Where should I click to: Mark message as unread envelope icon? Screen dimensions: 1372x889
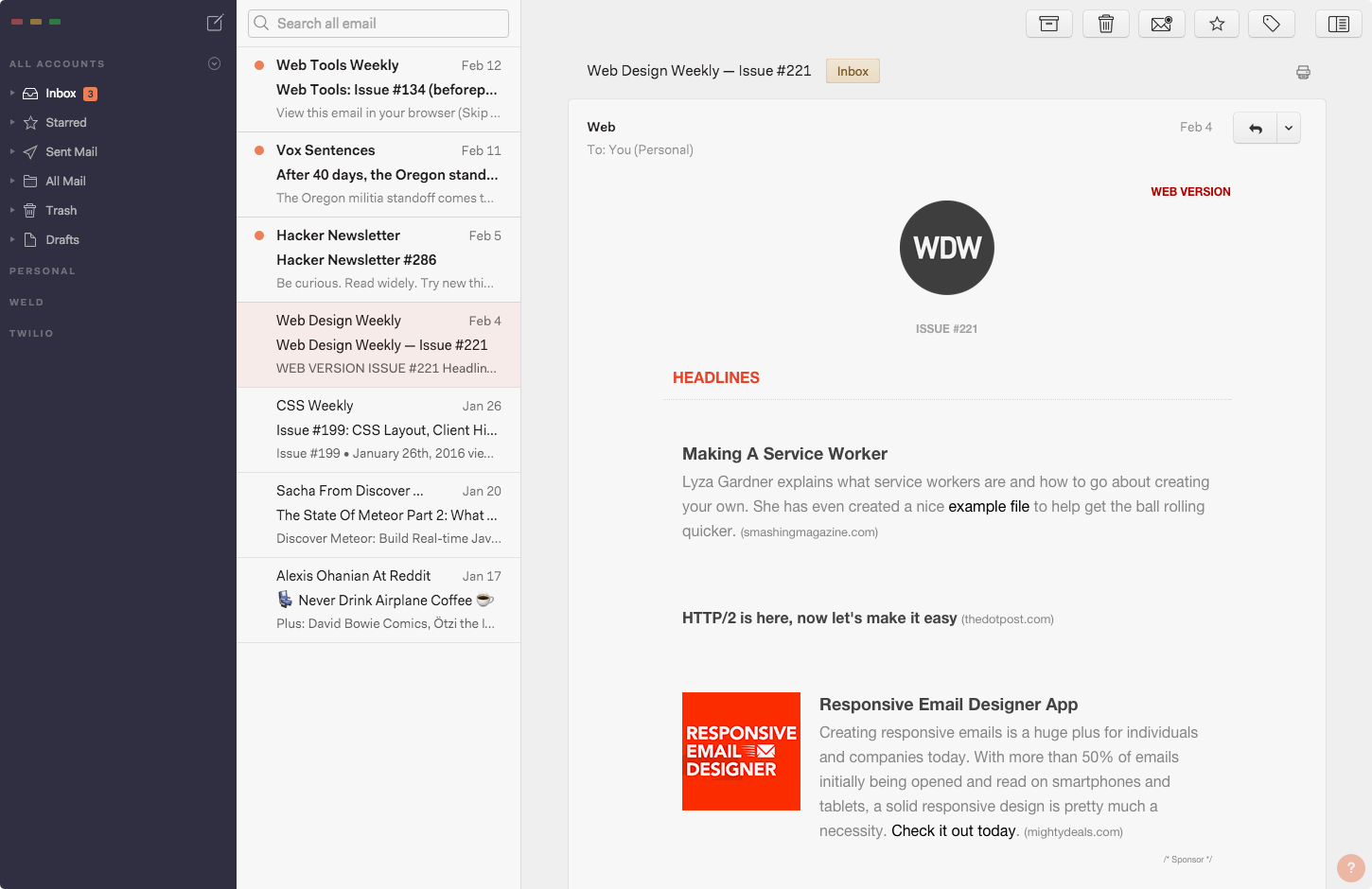coord(1162,24)
